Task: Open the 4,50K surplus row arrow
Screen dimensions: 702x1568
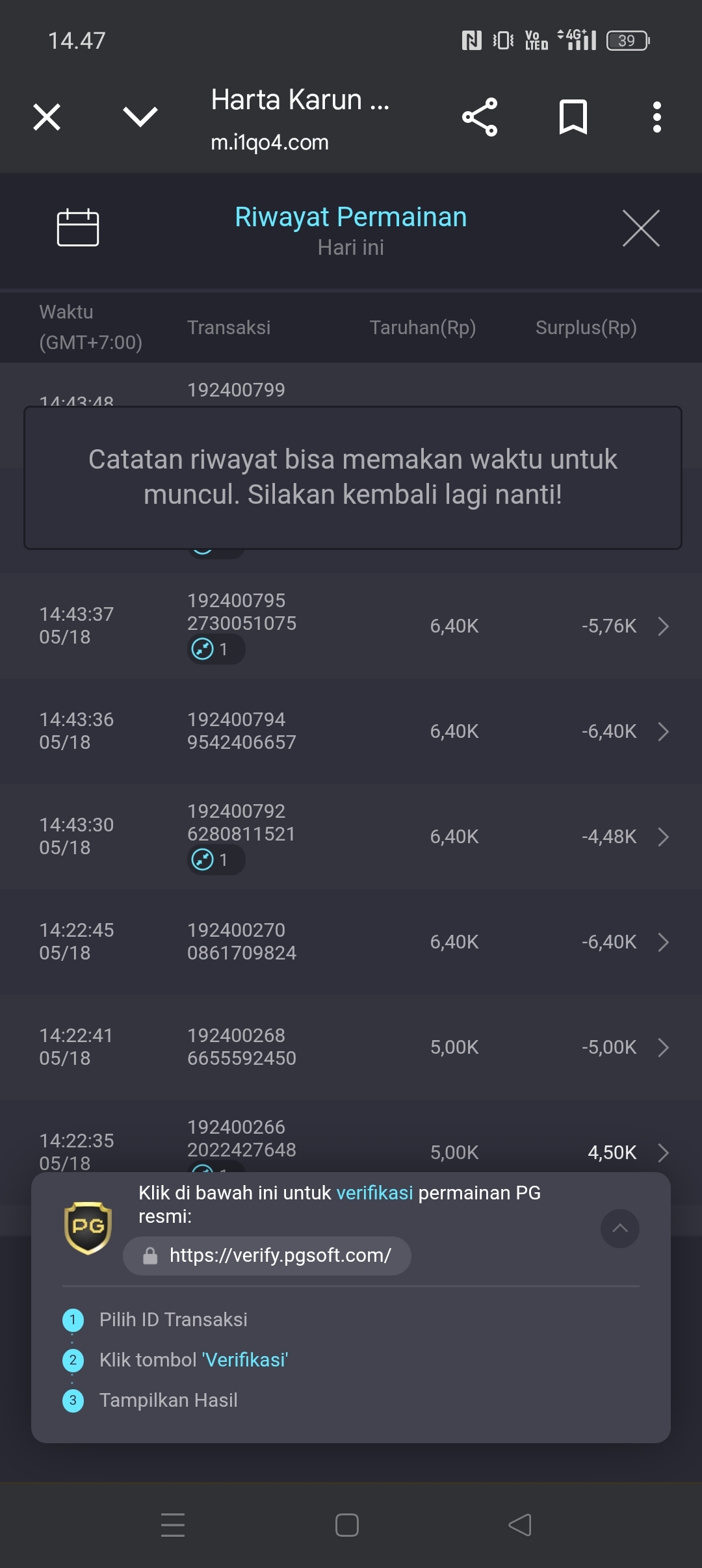Action: click(663, 1153)
